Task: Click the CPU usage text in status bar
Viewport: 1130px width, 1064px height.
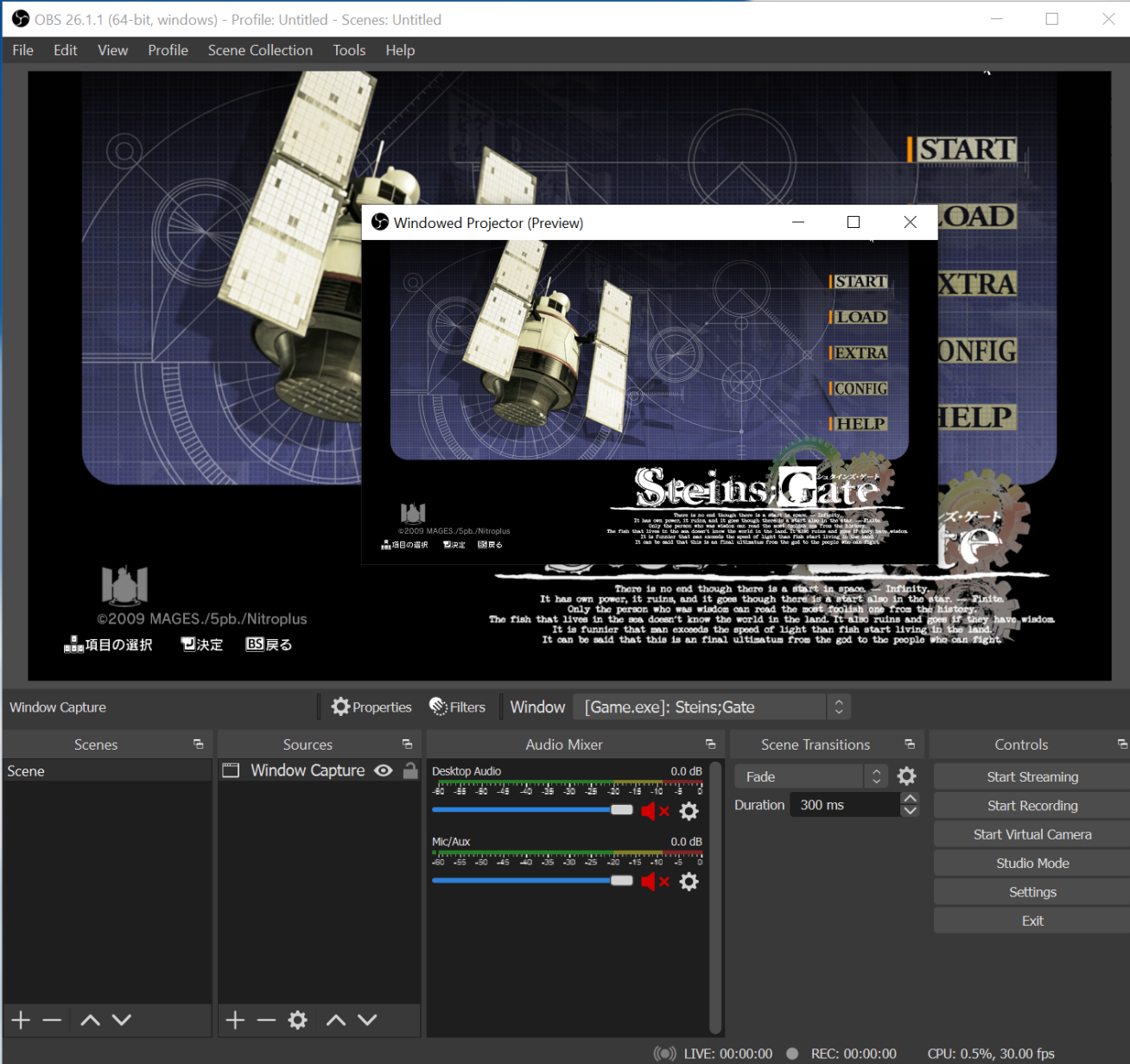Action: 991,1054
